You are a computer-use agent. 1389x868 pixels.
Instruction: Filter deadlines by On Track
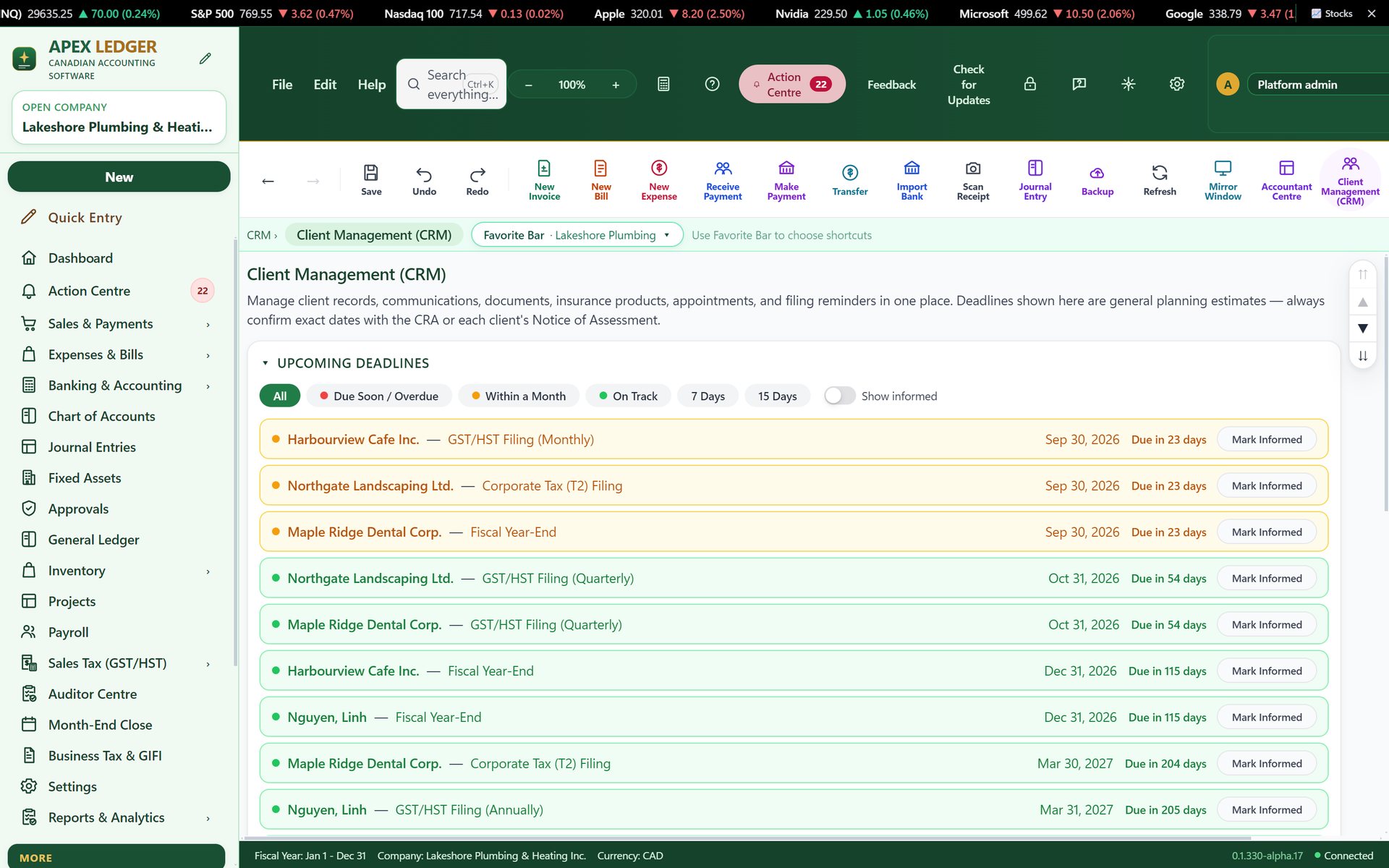(x=628, y=396)
